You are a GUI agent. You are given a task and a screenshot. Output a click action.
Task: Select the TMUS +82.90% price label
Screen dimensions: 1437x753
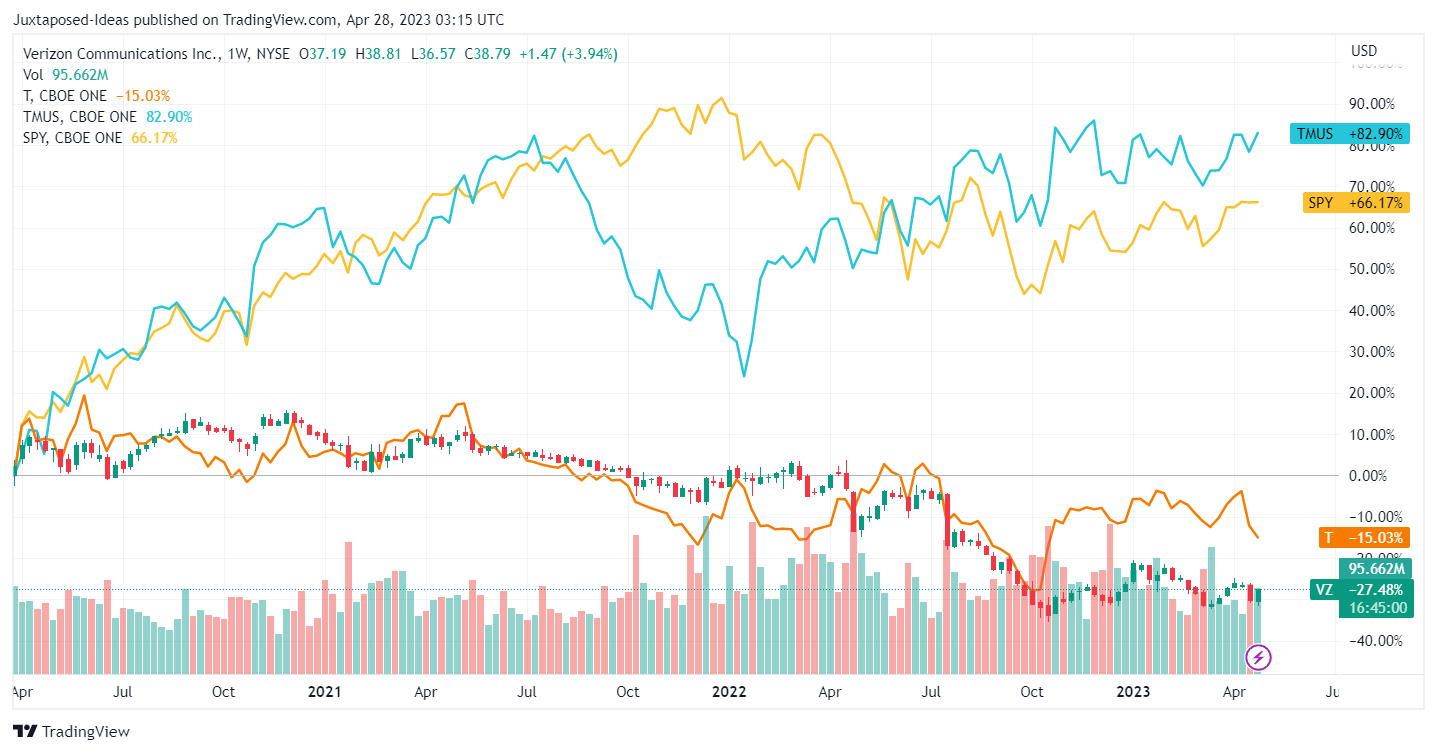click(1349, 133)
